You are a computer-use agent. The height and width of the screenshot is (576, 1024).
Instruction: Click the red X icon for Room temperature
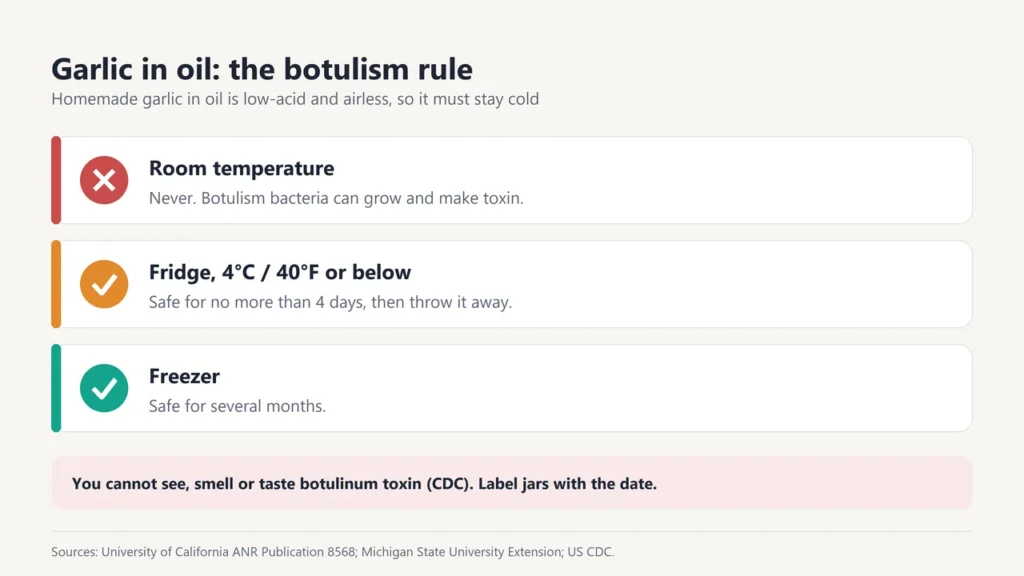(104, 180)
